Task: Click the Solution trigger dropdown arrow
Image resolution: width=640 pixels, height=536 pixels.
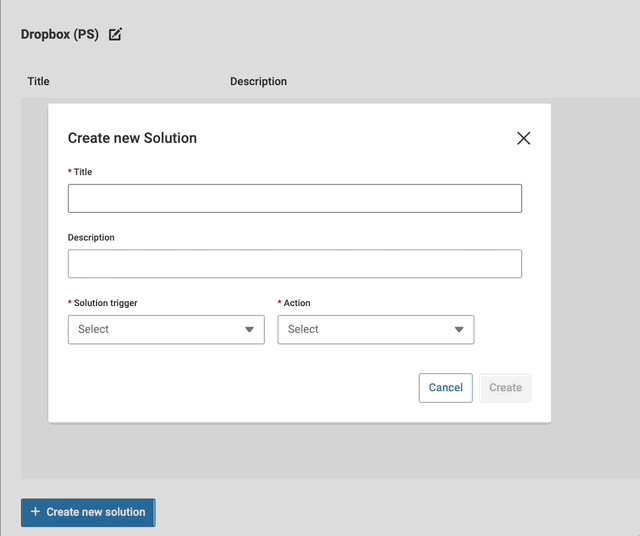Action: click(x=249, y=329)
